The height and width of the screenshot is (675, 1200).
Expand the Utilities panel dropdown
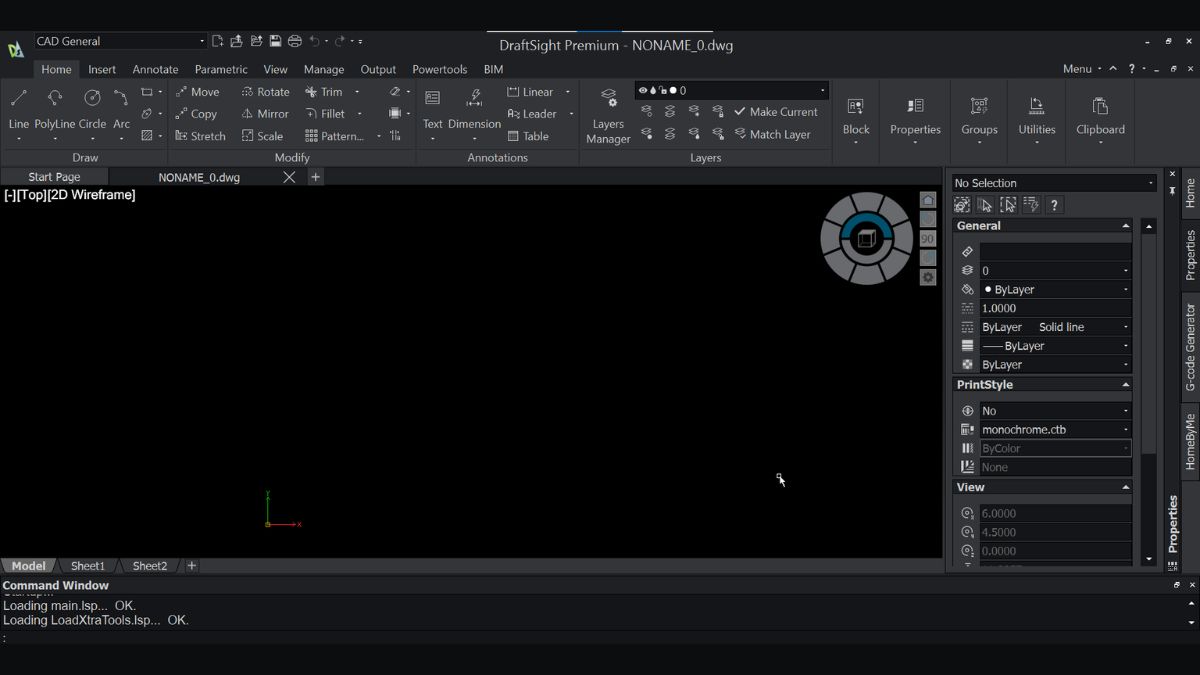[1037, 142]
